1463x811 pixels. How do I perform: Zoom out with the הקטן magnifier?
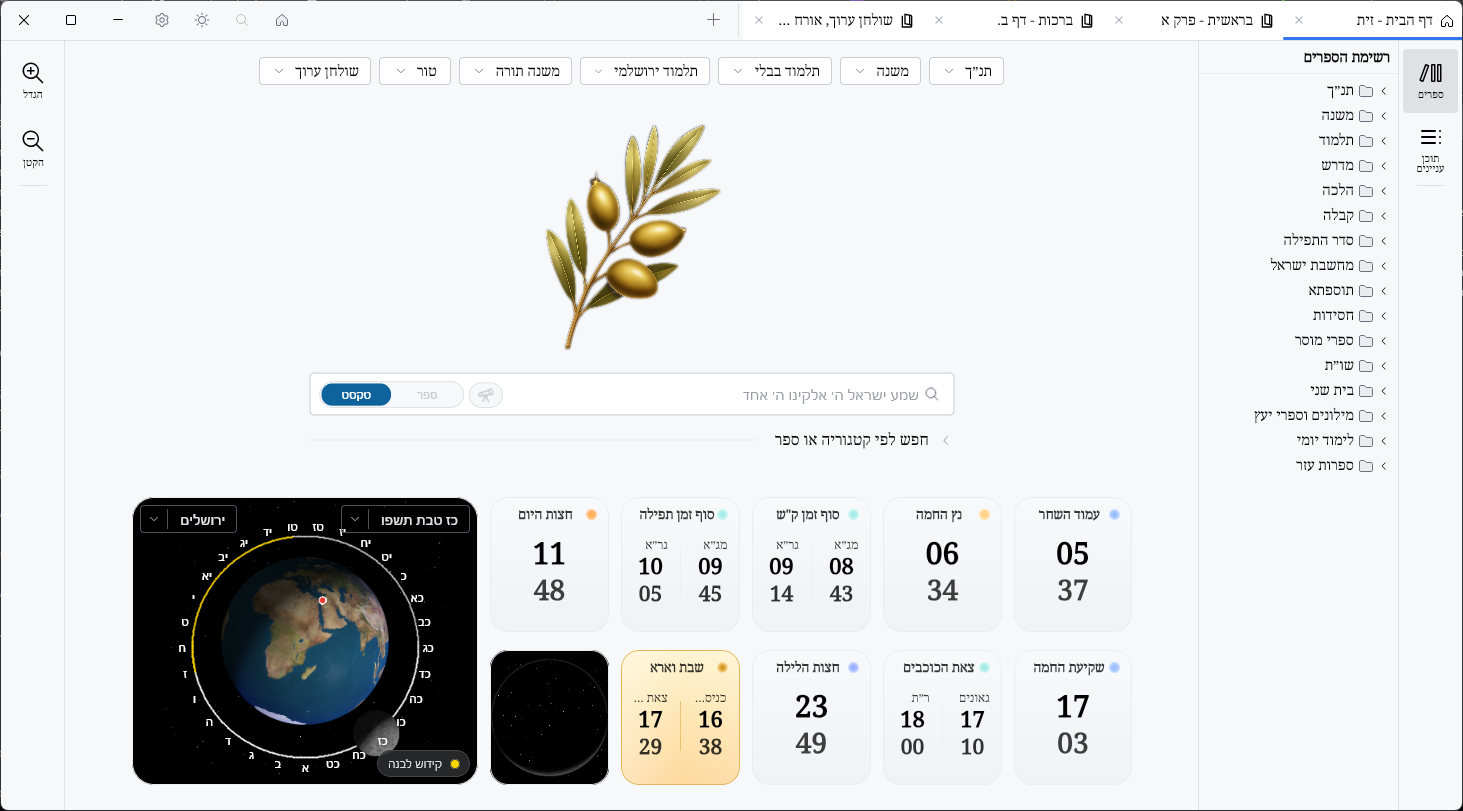[x=33, y=148]
